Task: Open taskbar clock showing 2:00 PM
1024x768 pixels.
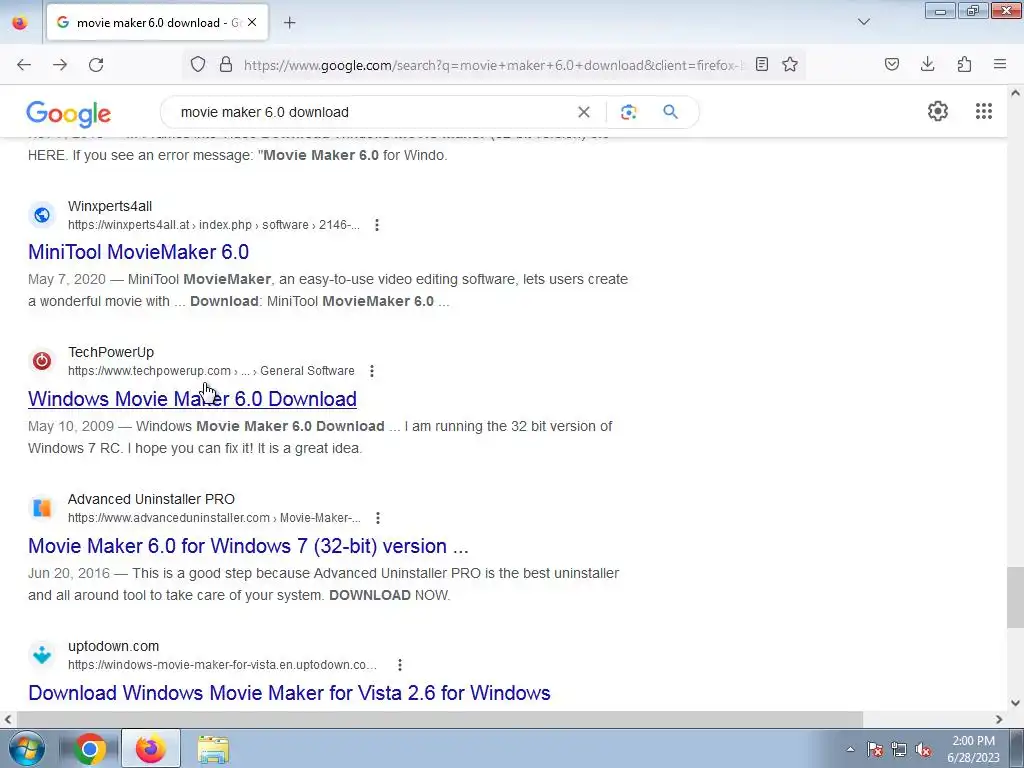Action: (x=973, y=748)
